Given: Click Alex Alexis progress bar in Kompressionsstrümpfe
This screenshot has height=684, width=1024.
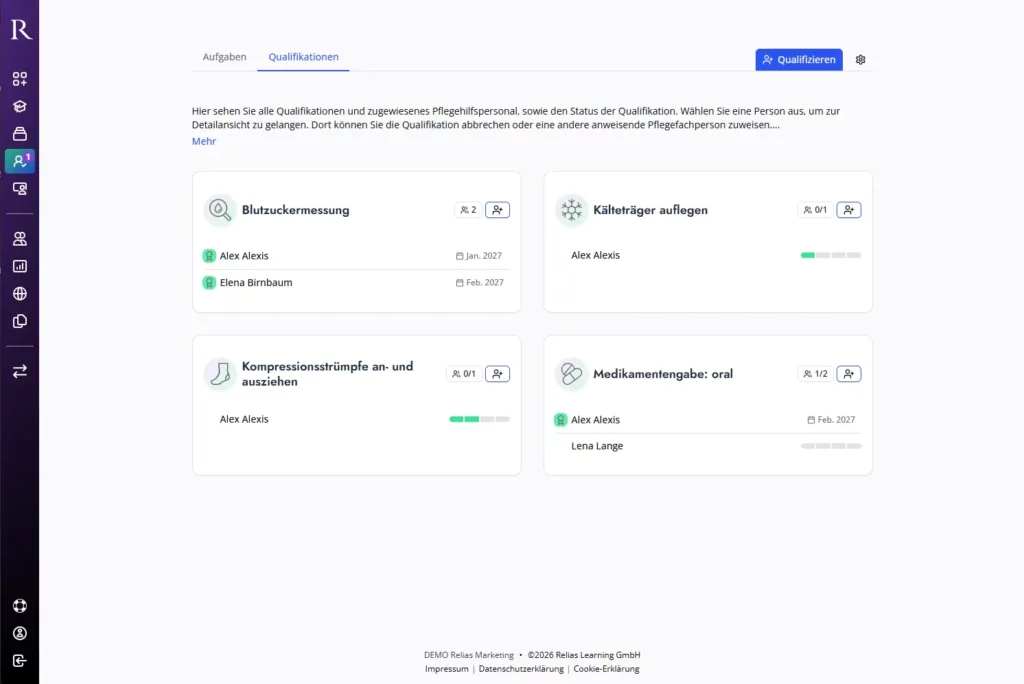Looking at the screenshot, I should tap(479, 419).
